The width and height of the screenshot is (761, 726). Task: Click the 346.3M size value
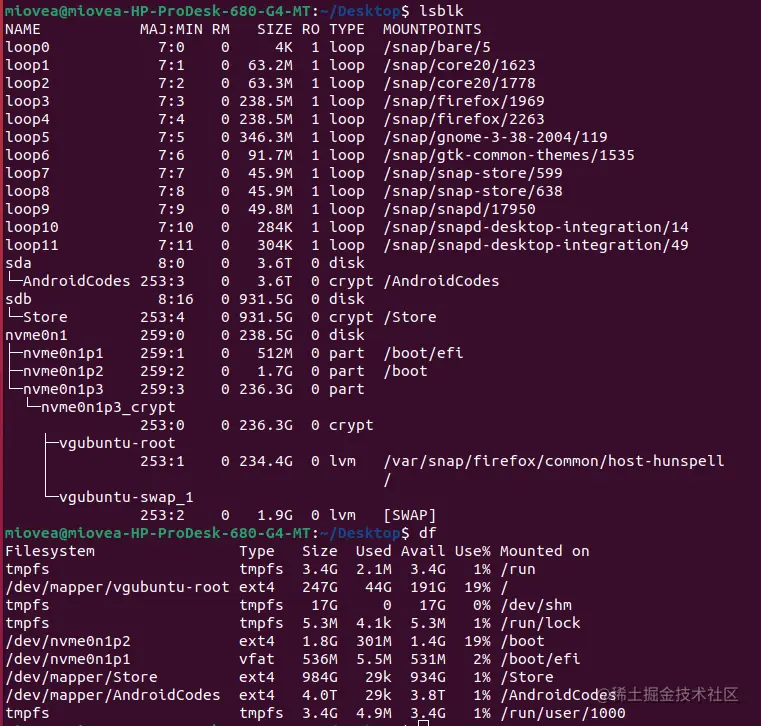[x=266, y=137]
